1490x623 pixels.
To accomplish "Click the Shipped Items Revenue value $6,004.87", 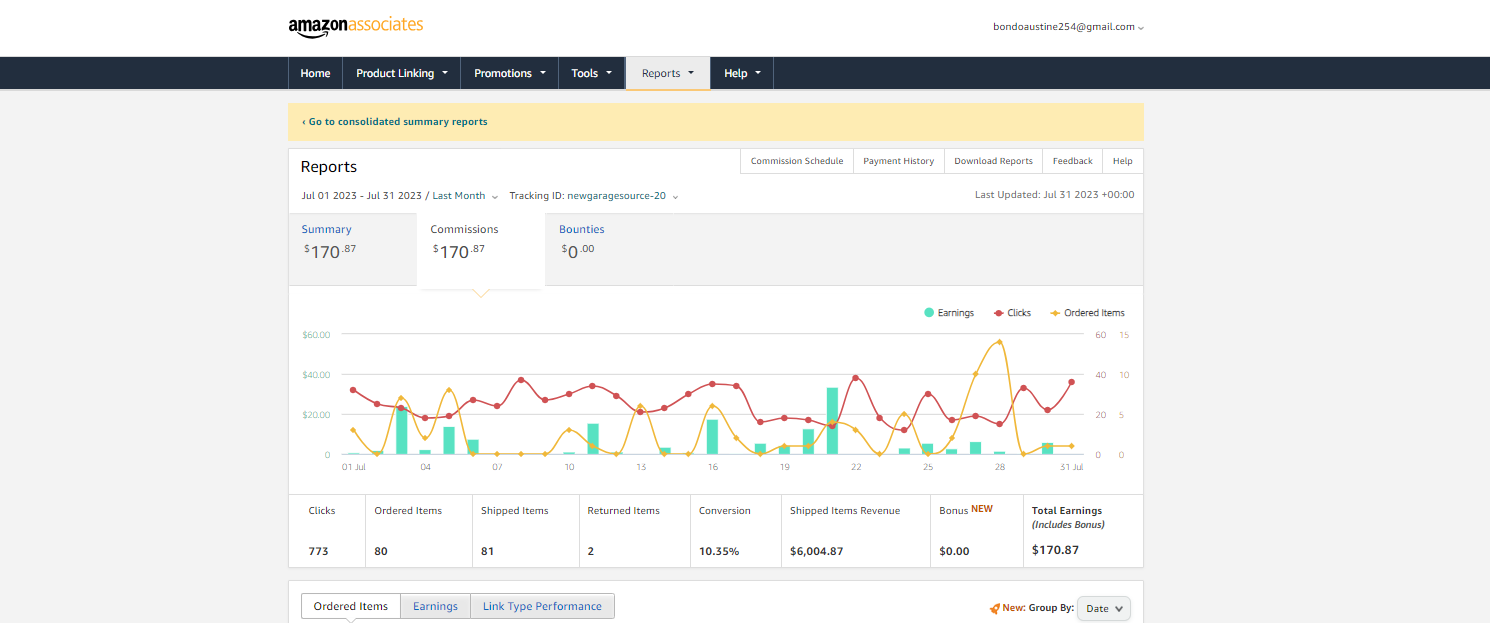I will coord(817,551).
